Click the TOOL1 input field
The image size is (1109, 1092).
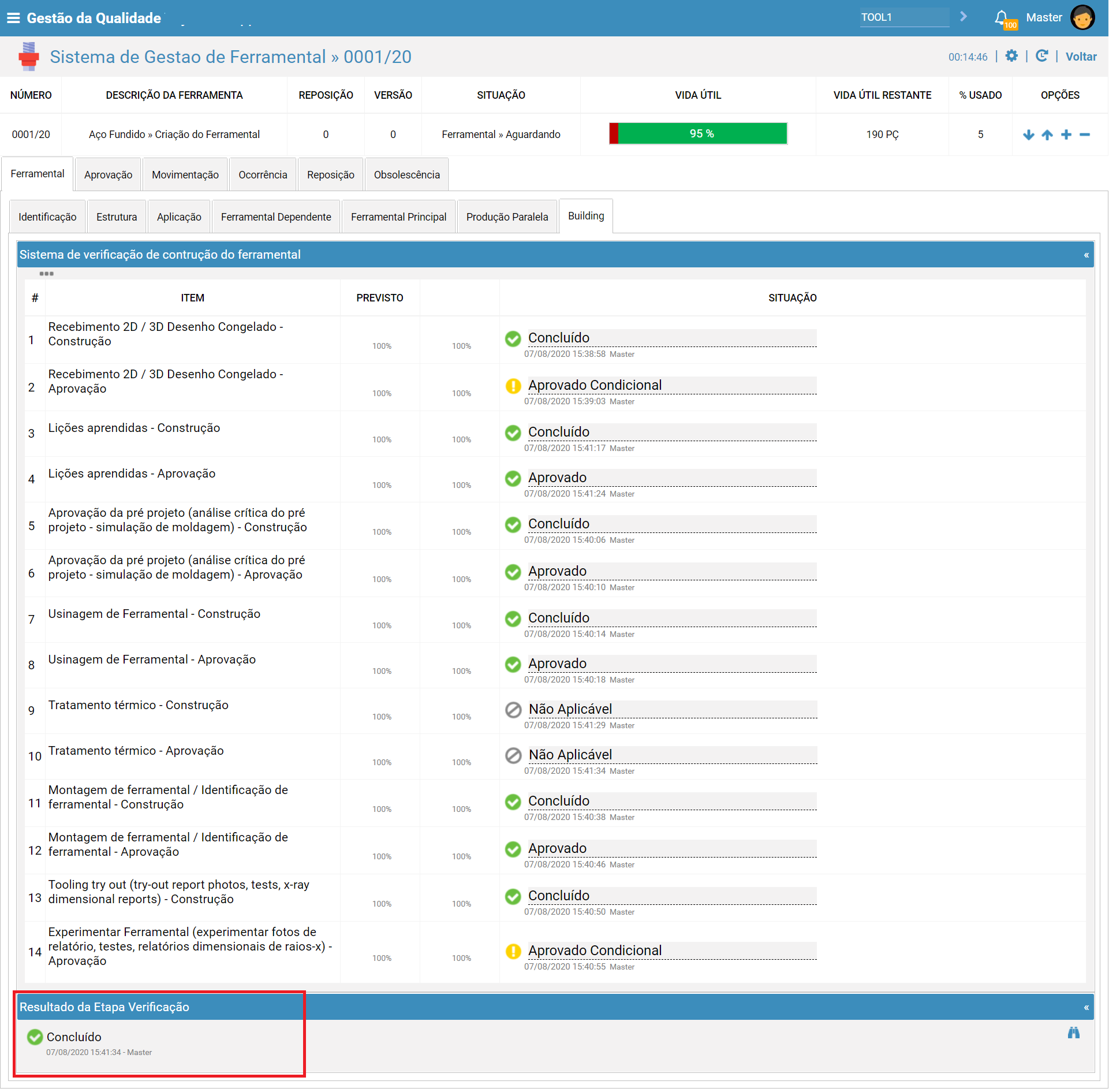pos(904,17)
